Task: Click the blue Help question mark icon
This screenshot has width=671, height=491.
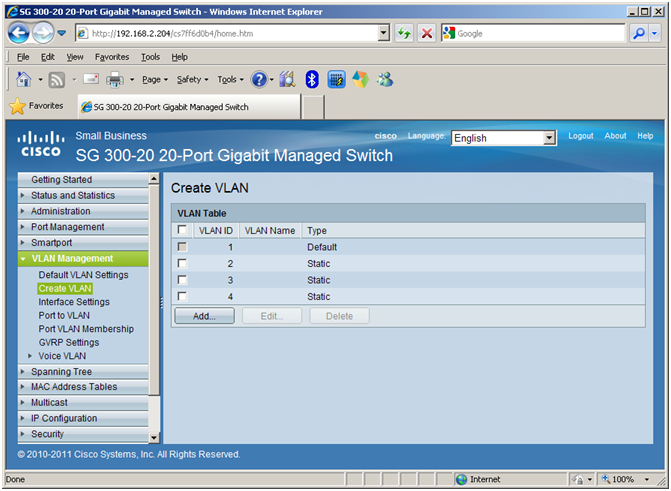Action: (258, 80)
